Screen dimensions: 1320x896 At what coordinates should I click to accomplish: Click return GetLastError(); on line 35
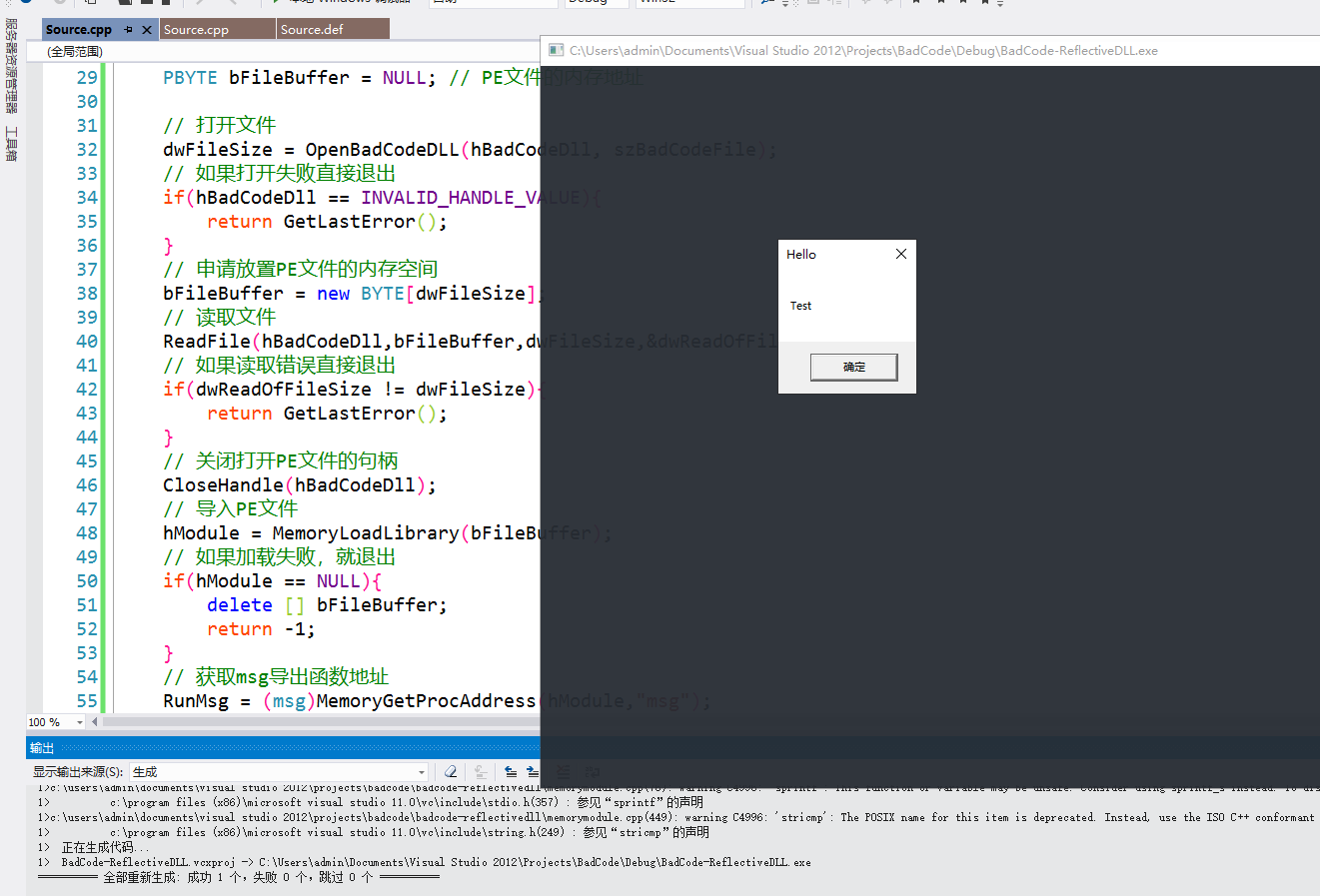327,222
